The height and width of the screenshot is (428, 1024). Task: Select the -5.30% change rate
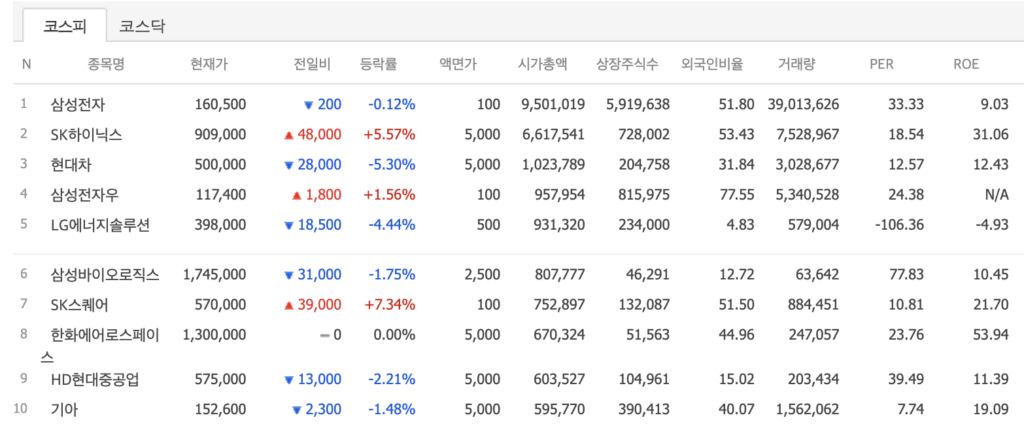point(392,165)
